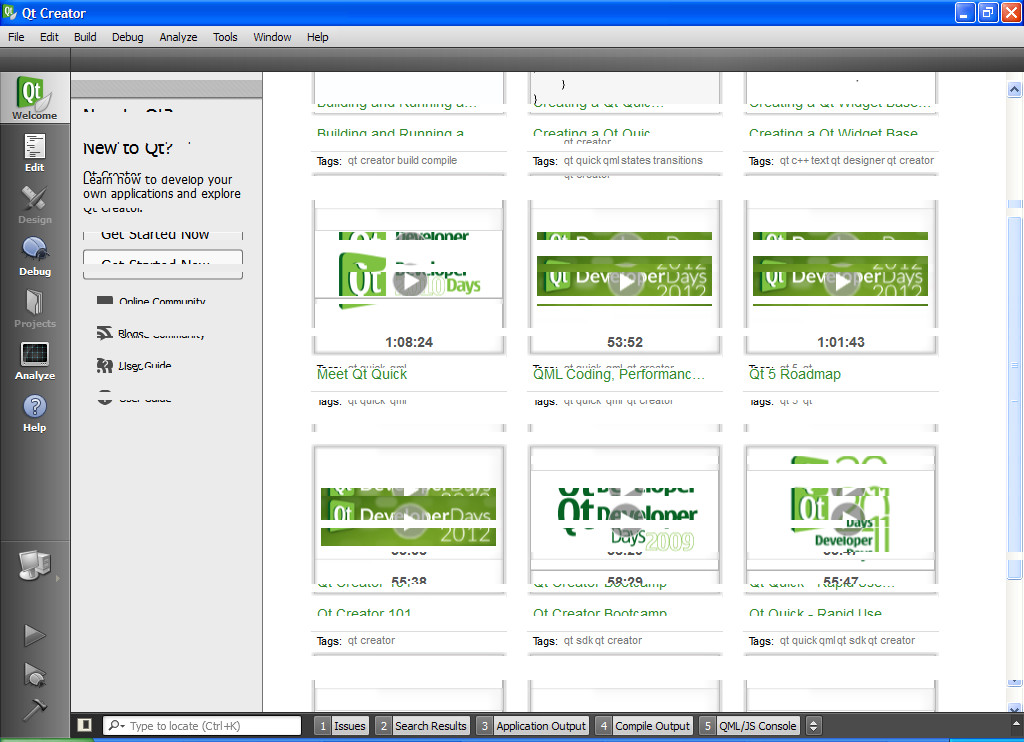This screenshot has height=742, width=1024.
Task: Click the 1:01:43 video duration
Action: [x=841, y=342]
